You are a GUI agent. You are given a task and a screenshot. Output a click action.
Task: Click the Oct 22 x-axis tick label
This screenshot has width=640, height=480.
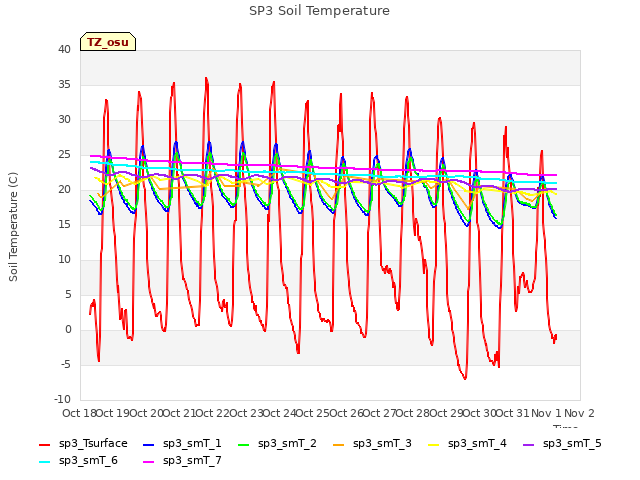click(x=213, y=413)
